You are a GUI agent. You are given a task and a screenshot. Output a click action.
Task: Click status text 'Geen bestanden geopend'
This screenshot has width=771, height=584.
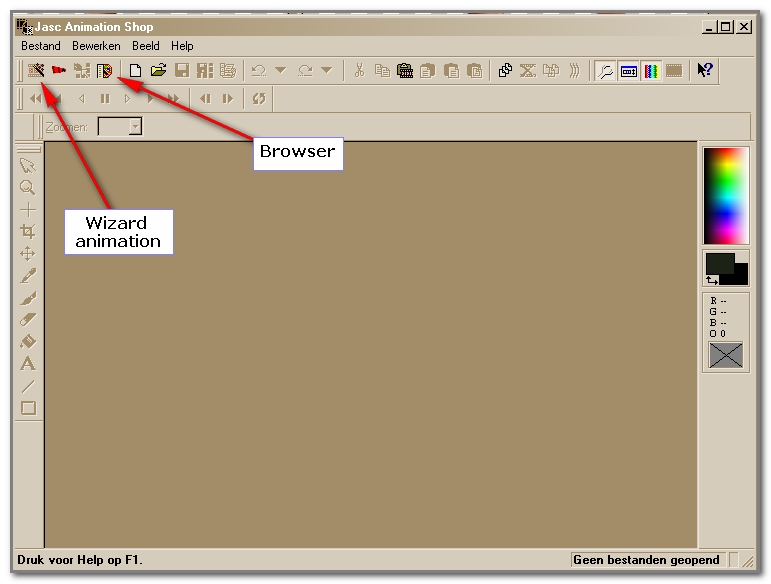646,560
